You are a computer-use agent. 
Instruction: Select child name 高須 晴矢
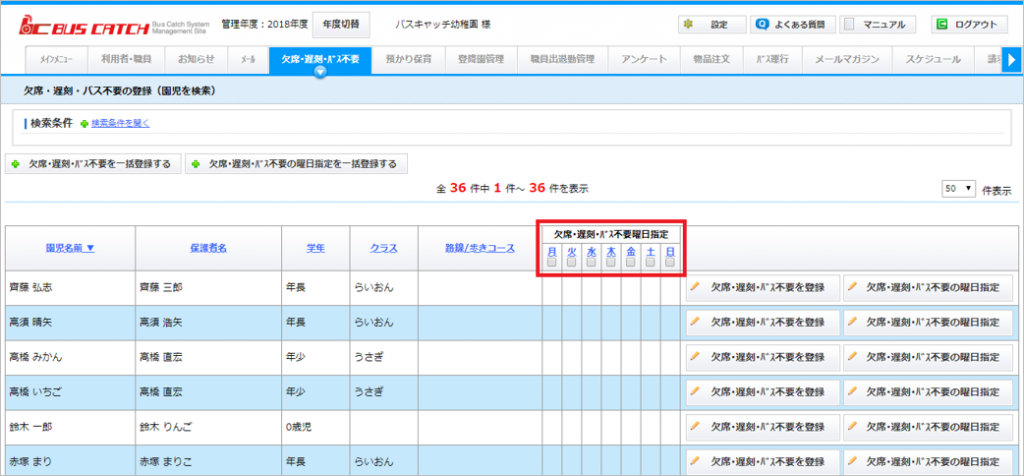coord(31,323)
